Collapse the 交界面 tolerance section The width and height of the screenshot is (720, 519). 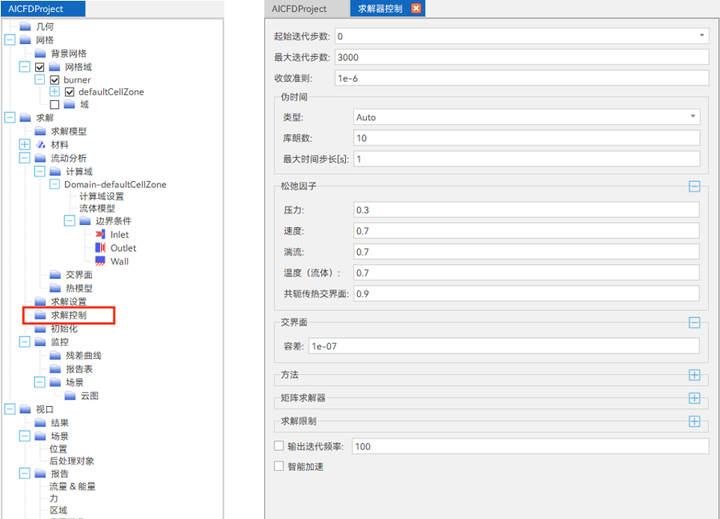click(x=694, y=322)
